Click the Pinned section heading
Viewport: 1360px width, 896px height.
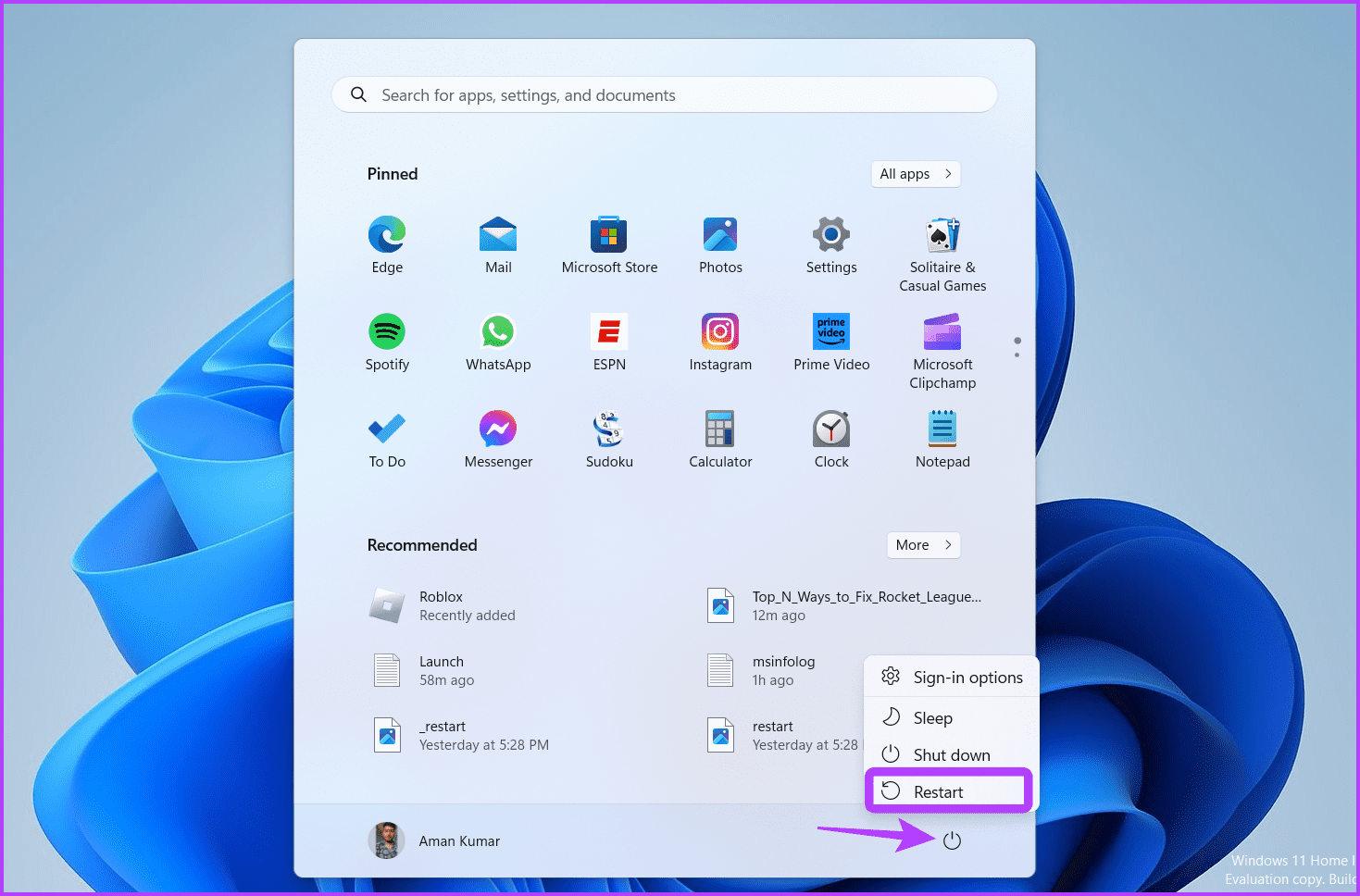393,174
